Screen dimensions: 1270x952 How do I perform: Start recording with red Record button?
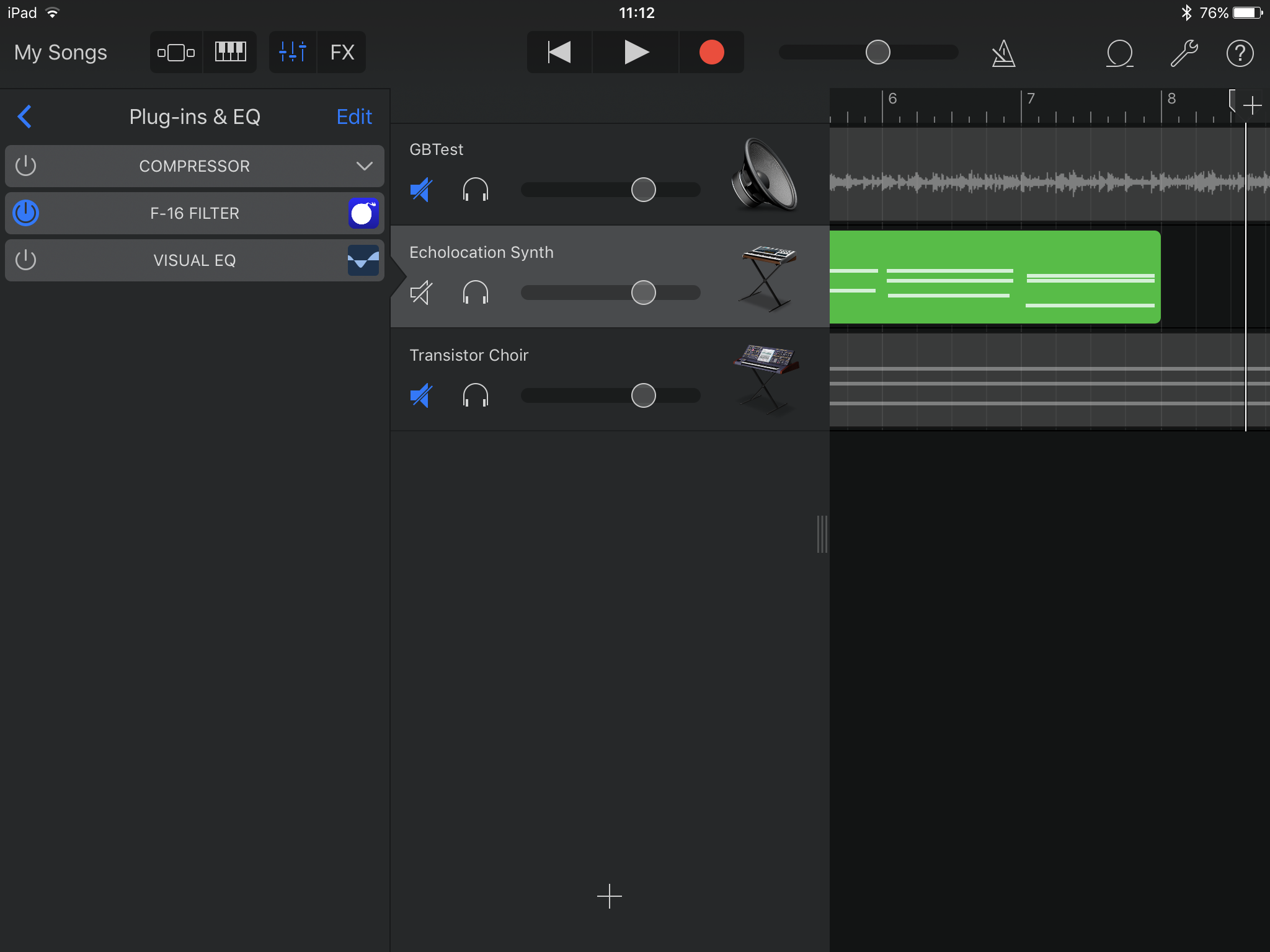712,53
